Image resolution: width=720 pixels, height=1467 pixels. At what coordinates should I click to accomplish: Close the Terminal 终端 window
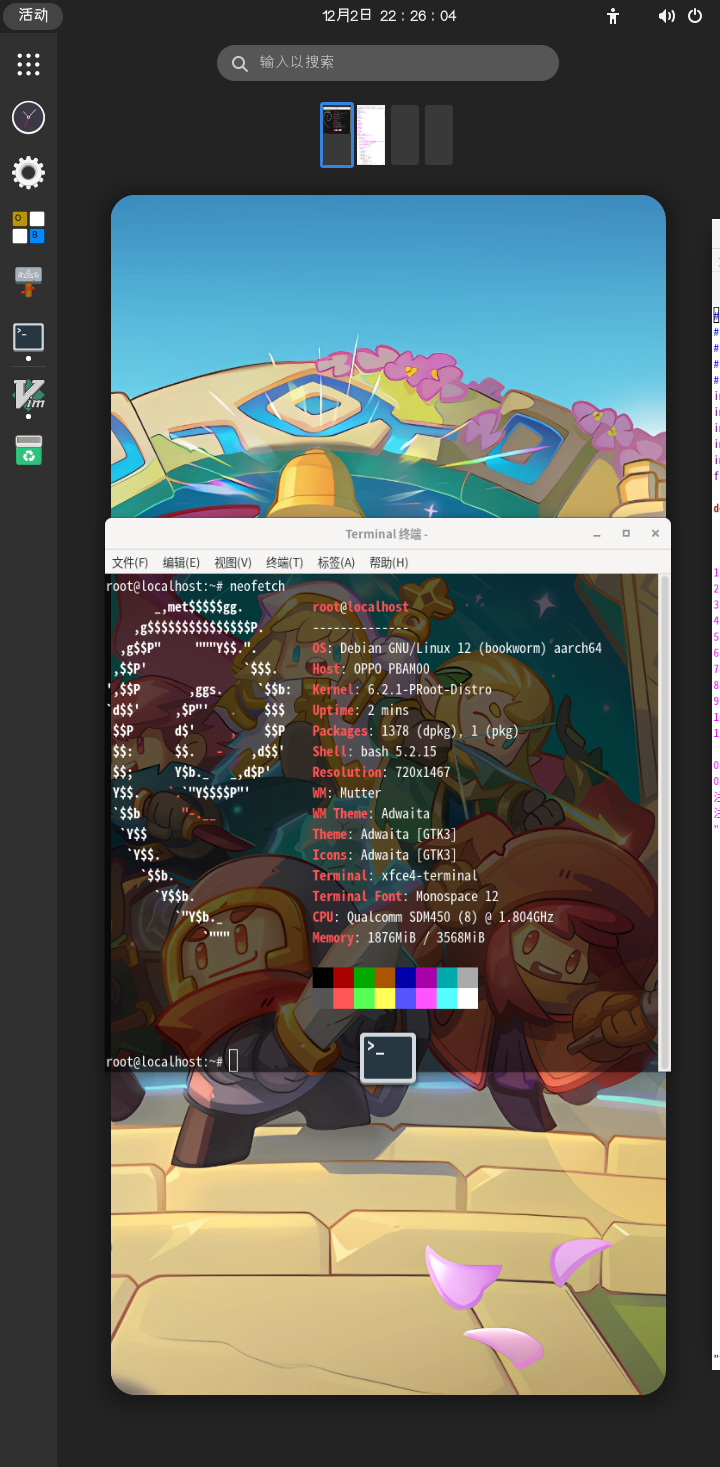click(656, 534)
